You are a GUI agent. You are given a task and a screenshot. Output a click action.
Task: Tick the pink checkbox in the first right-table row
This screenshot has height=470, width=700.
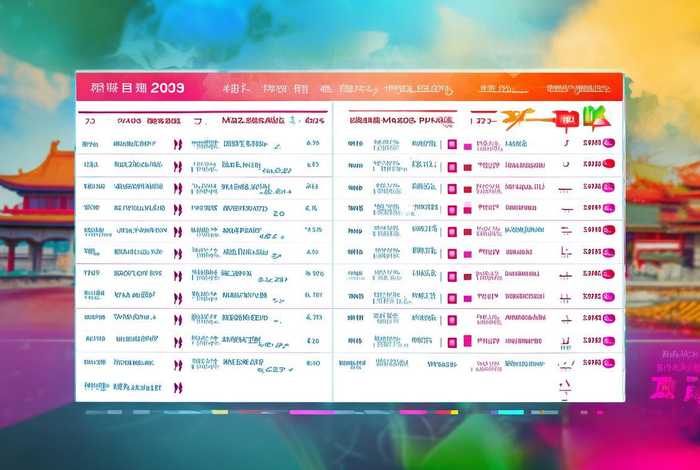pos(452,144)
